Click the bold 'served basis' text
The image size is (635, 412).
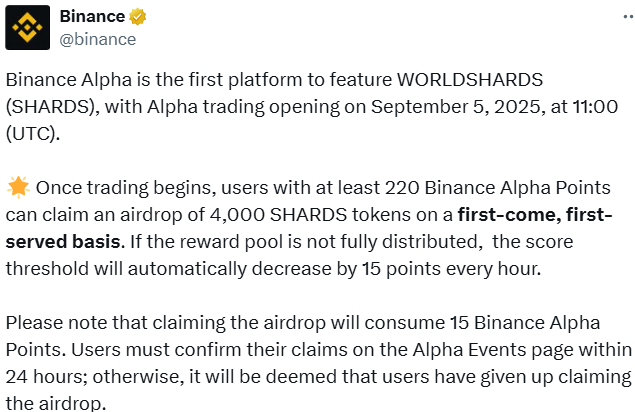[x=65, y=242]
